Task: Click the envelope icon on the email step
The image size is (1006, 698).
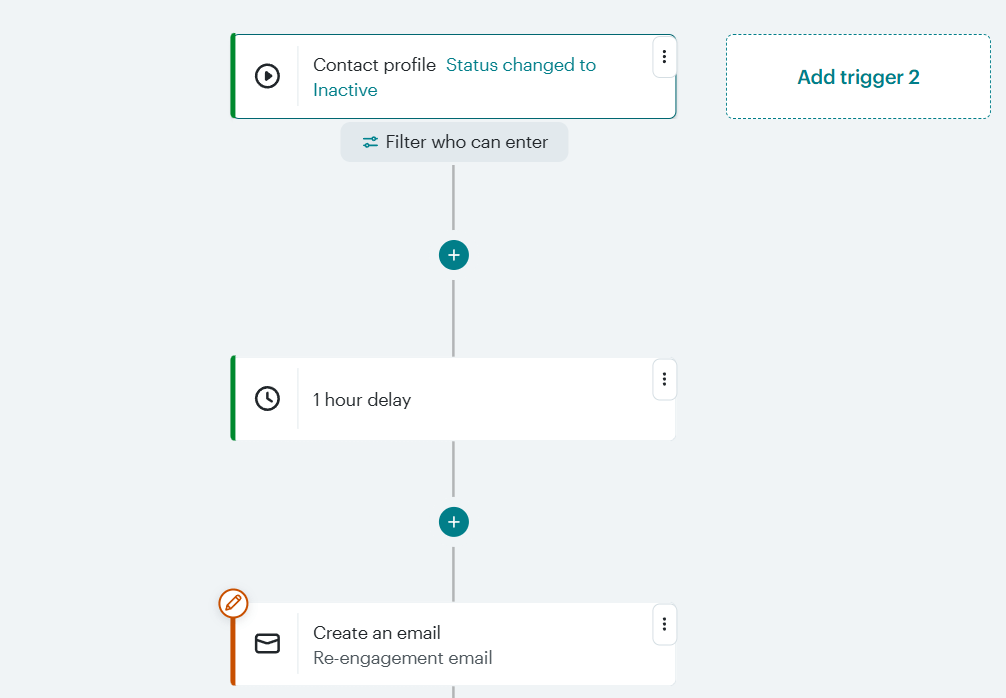Action: tap(267, 644)
